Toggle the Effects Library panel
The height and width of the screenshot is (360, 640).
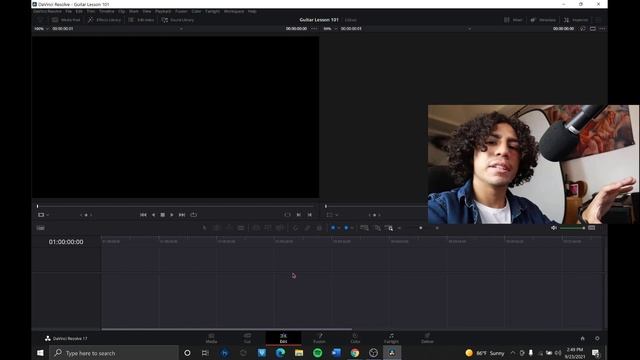click(104, 20)
